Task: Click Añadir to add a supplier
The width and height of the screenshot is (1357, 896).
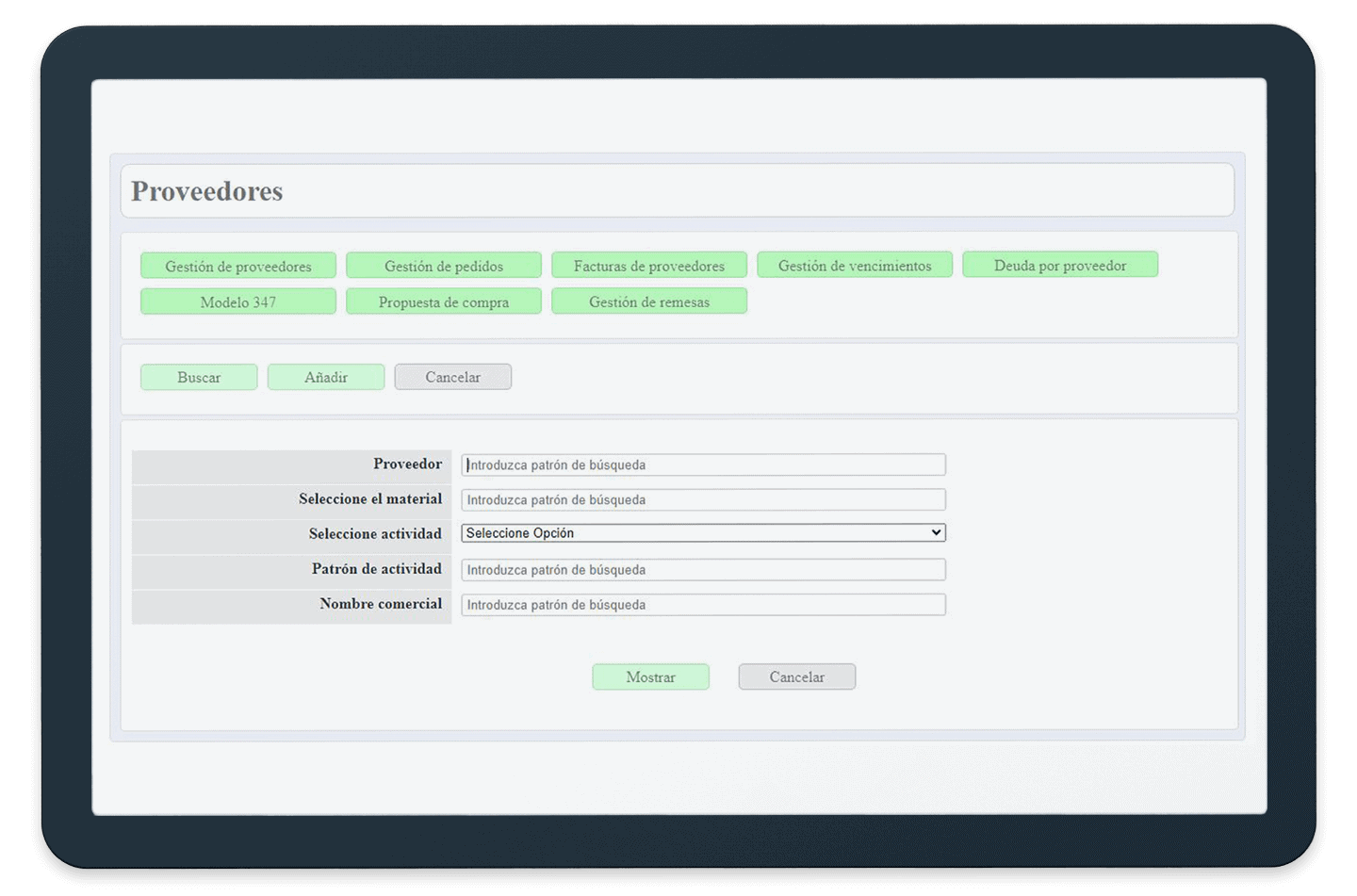Action: pos(326,377)
